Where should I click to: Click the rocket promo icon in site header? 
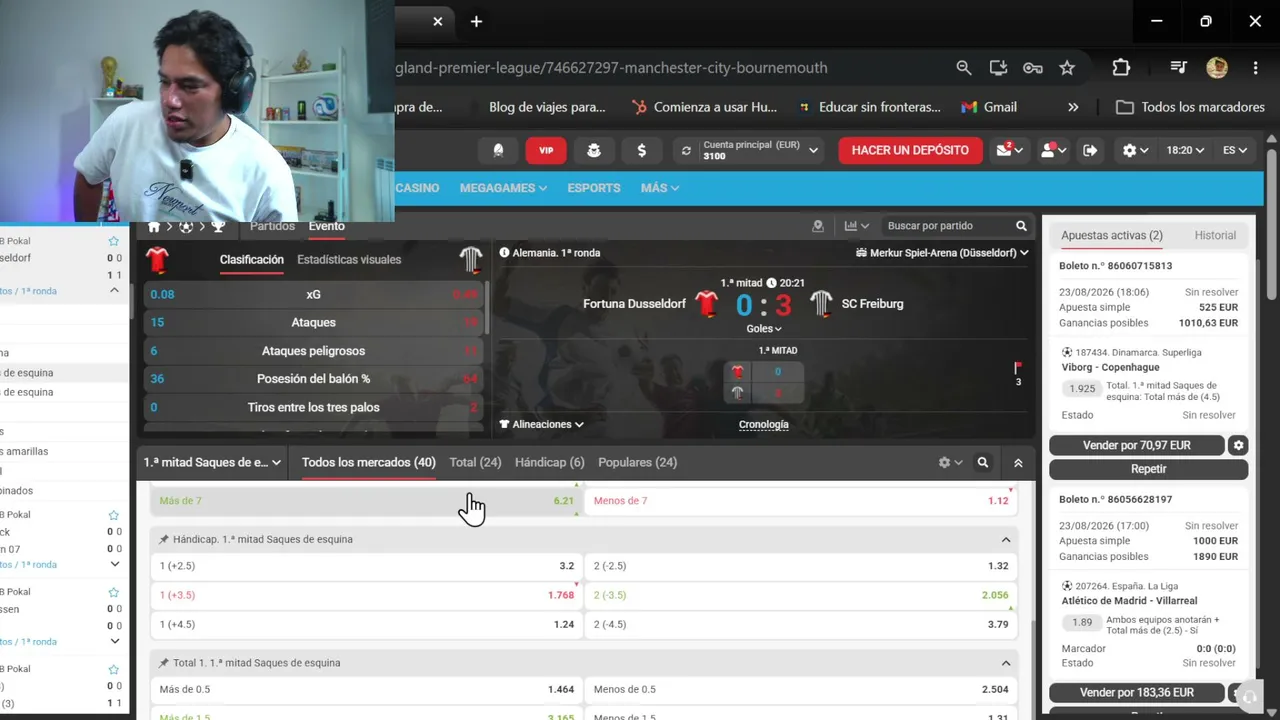click(498, 150)
